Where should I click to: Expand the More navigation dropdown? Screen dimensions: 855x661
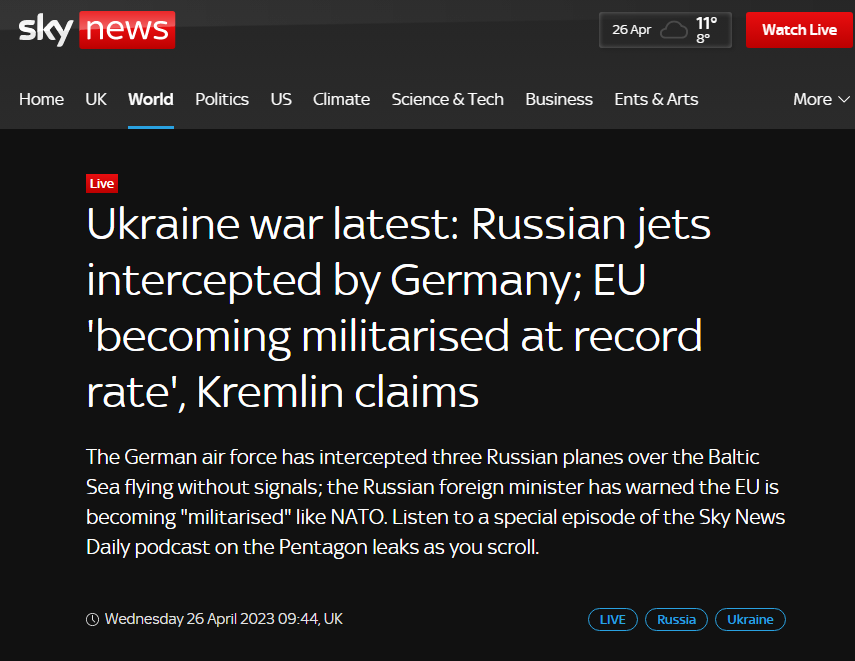click(821, 99)
